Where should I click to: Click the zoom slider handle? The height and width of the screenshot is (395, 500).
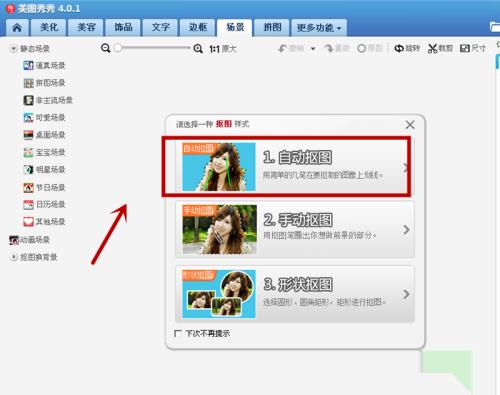pos(118,48)
